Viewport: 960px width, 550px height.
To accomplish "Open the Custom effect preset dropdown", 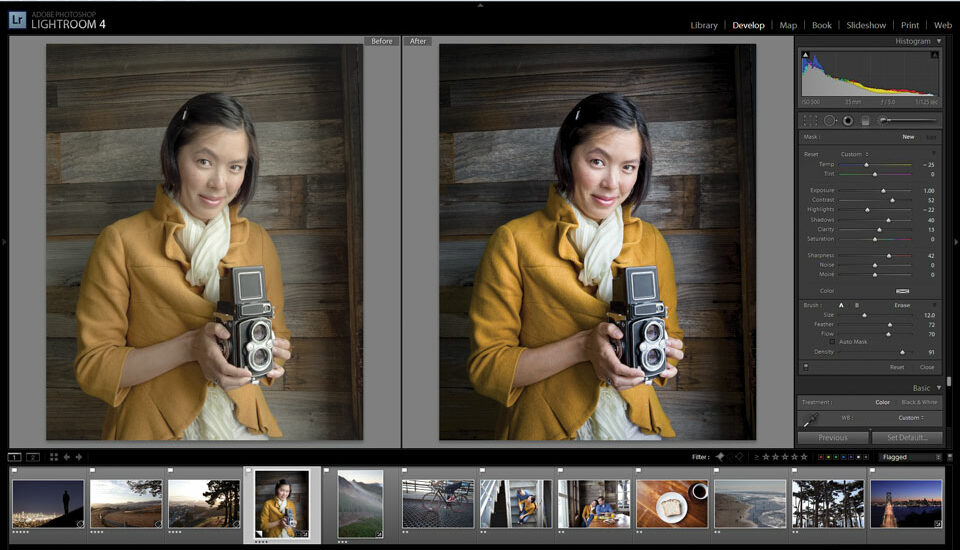I will coord(853,154).
